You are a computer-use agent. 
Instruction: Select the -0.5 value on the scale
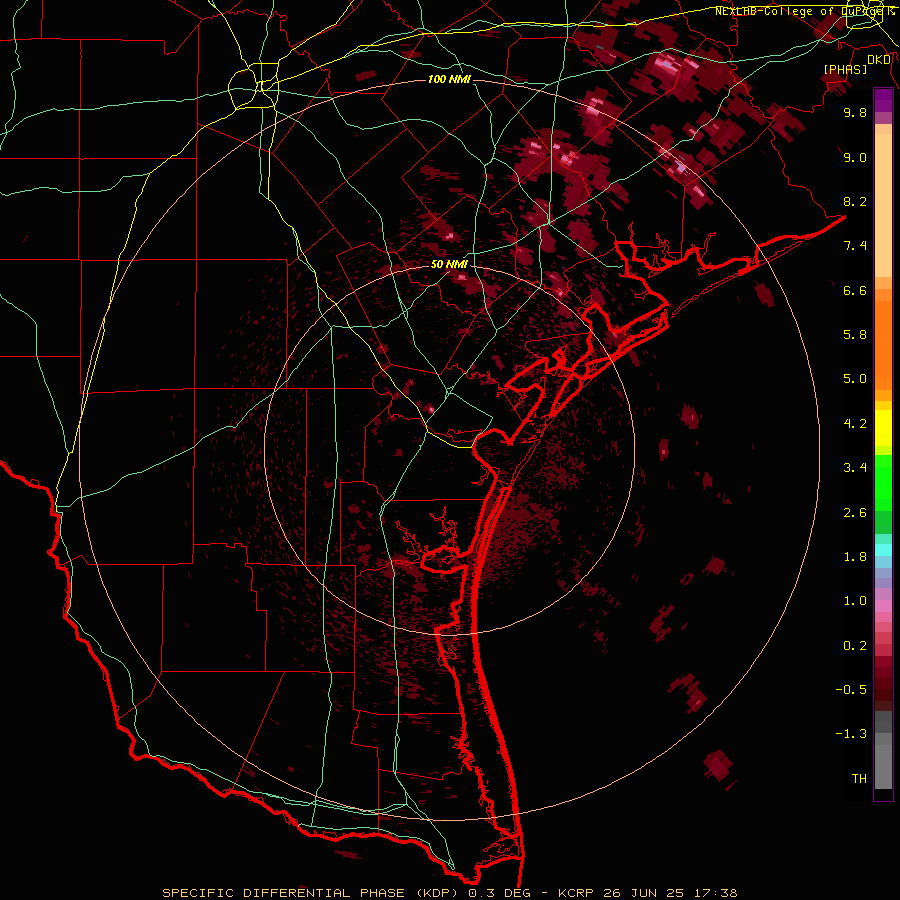[x=851, y=690]
